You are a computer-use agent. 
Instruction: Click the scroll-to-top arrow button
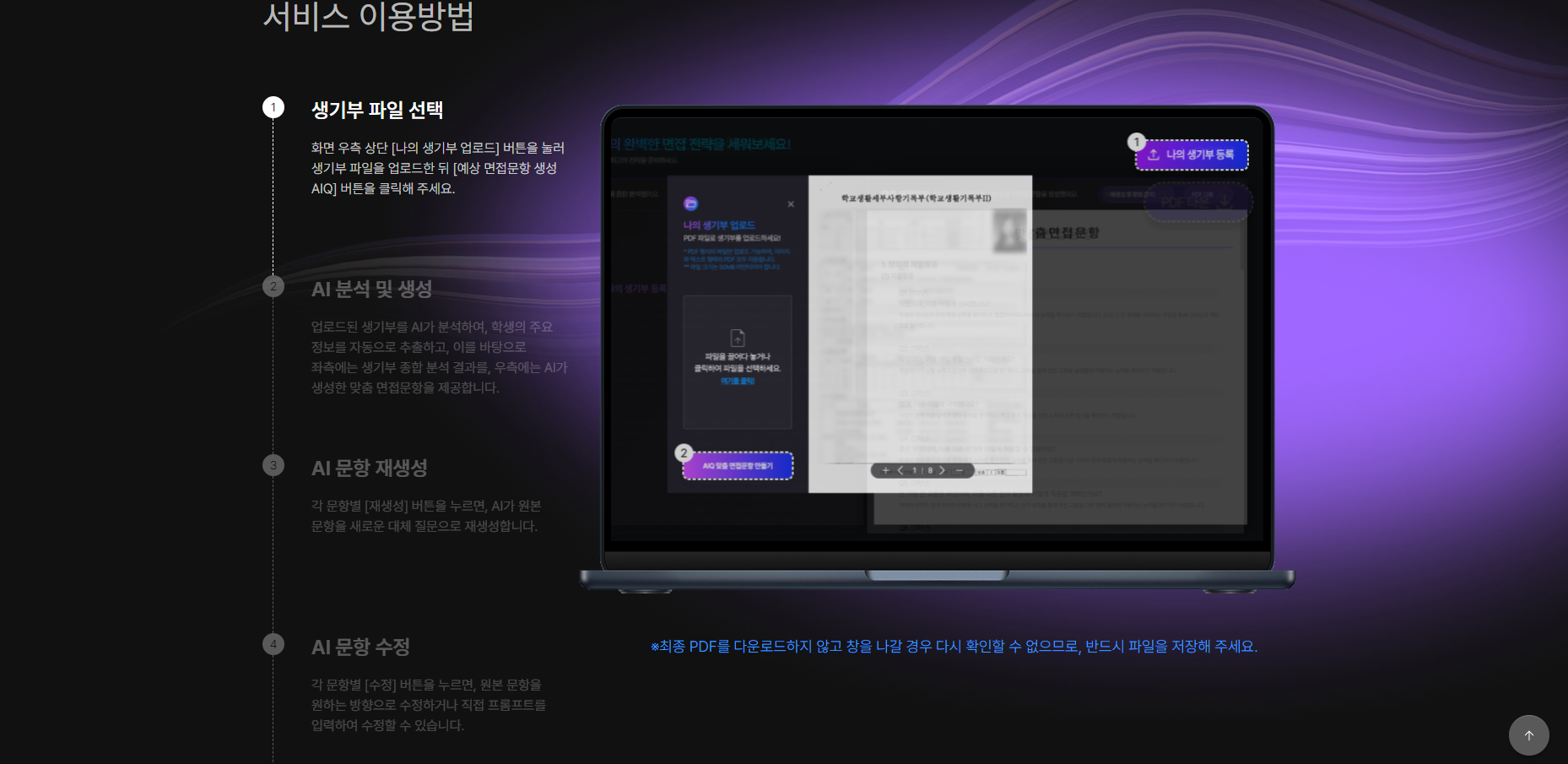1528,735
